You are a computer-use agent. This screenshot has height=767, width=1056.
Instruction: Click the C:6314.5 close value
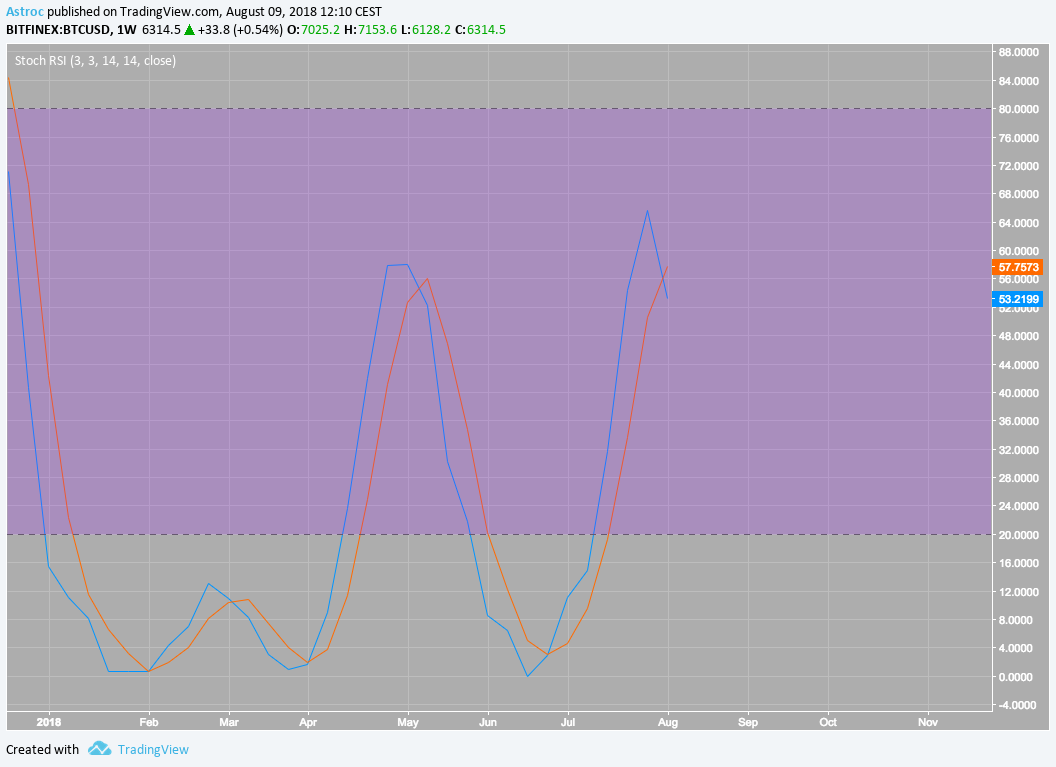pyautogui.click(x=480, y=30)
